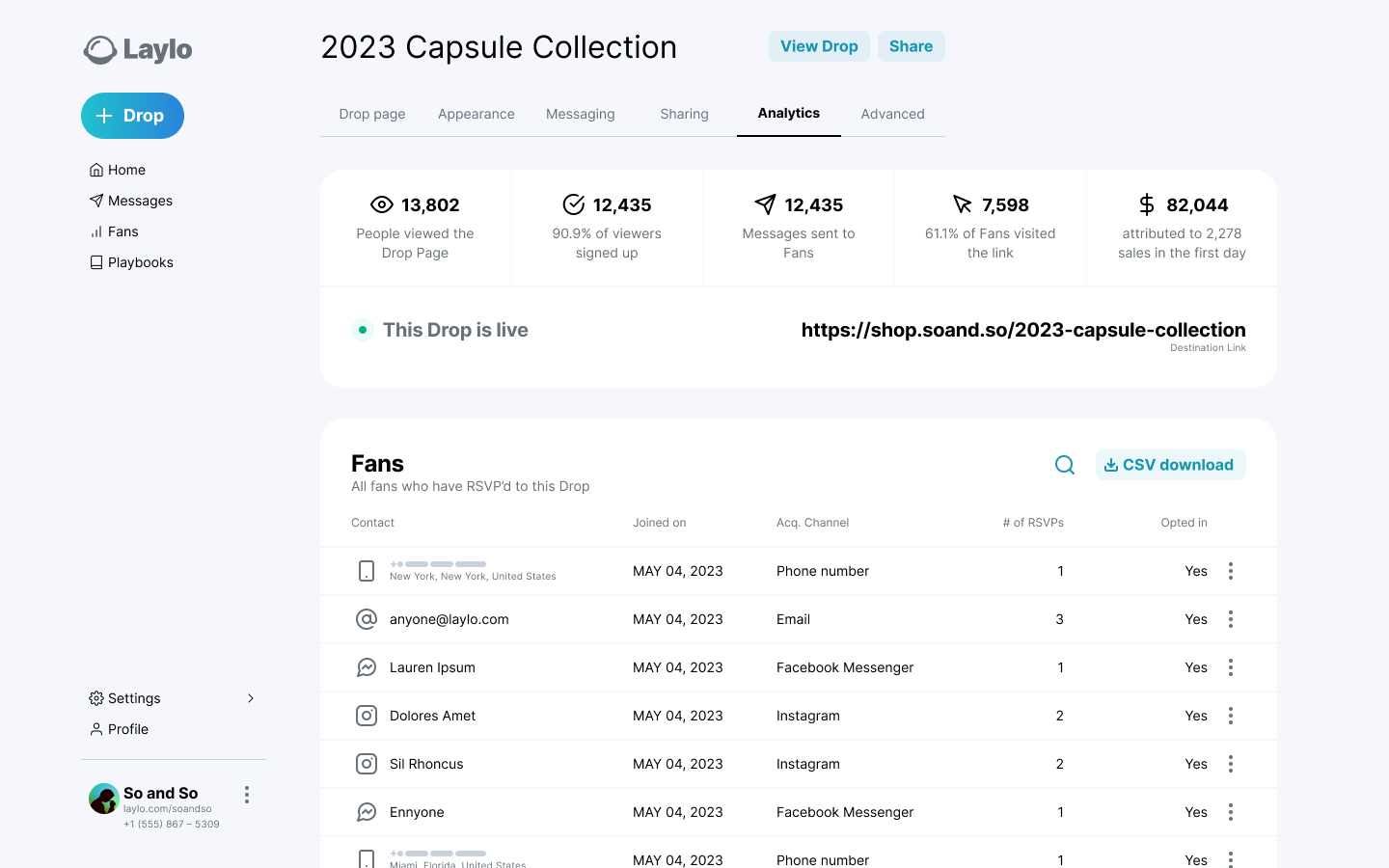Open Playbooks book icon in sidebar

[96, 262]
